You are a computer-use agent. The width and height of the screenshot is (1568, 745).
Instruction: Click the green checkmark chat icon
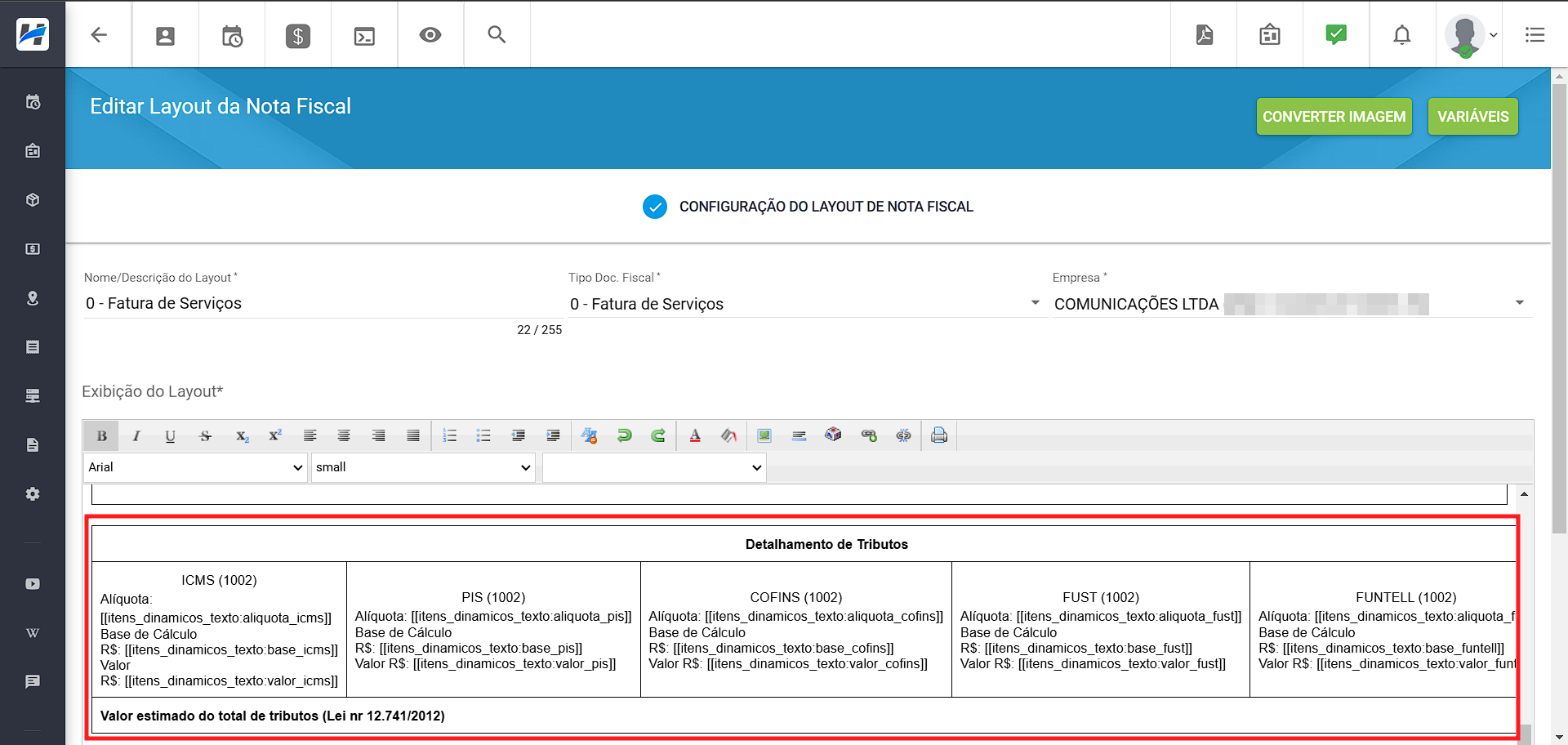pyautogui.click(x=1336, y=34)
